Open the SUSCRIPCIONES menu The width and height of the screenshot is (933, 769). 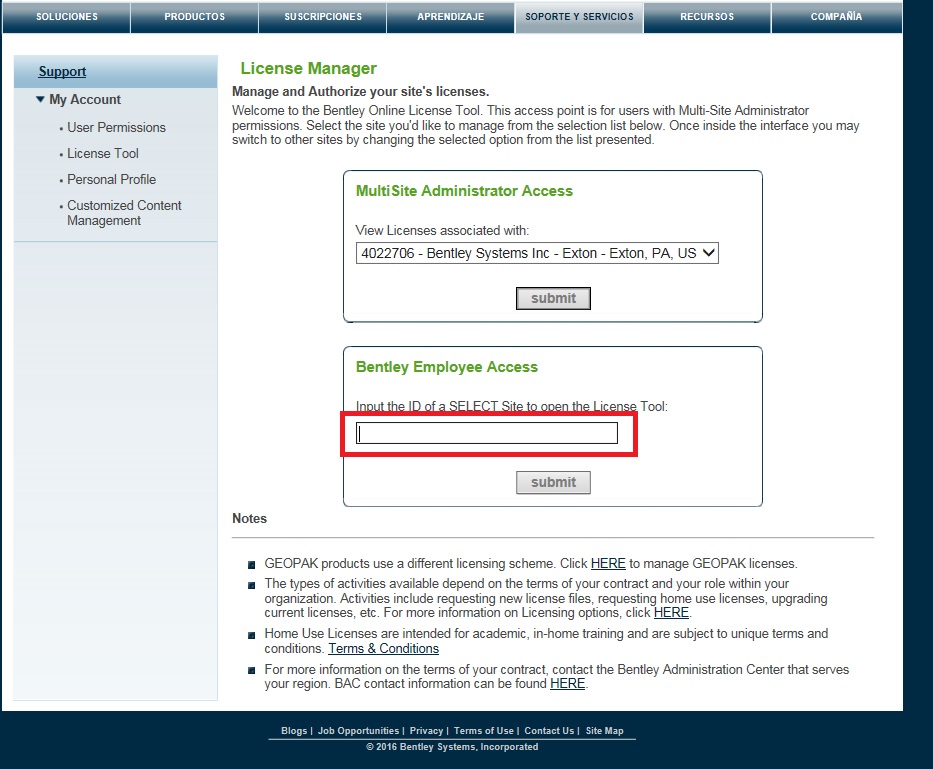pos(323,17)
